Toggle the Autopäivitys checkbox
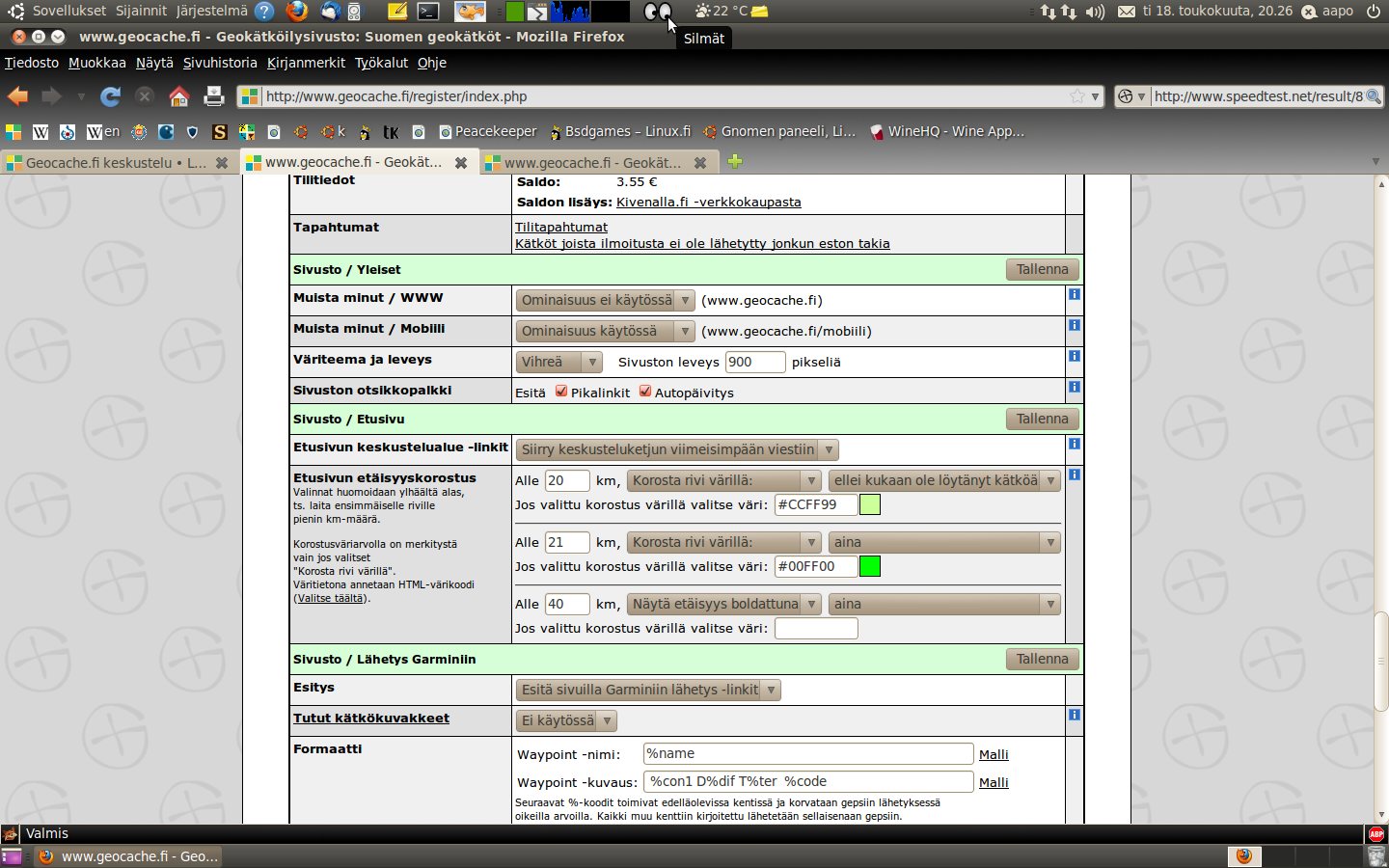 click(645, 392)
